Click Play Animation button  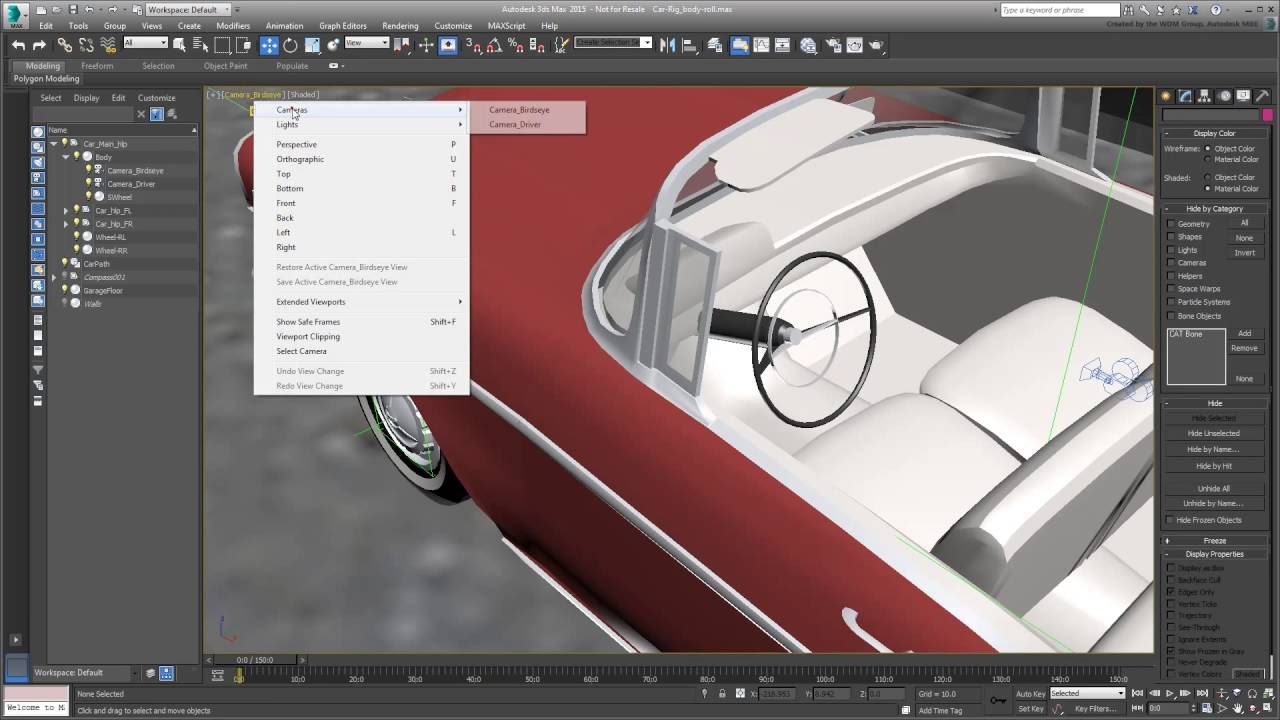(x=1170, y=693)
